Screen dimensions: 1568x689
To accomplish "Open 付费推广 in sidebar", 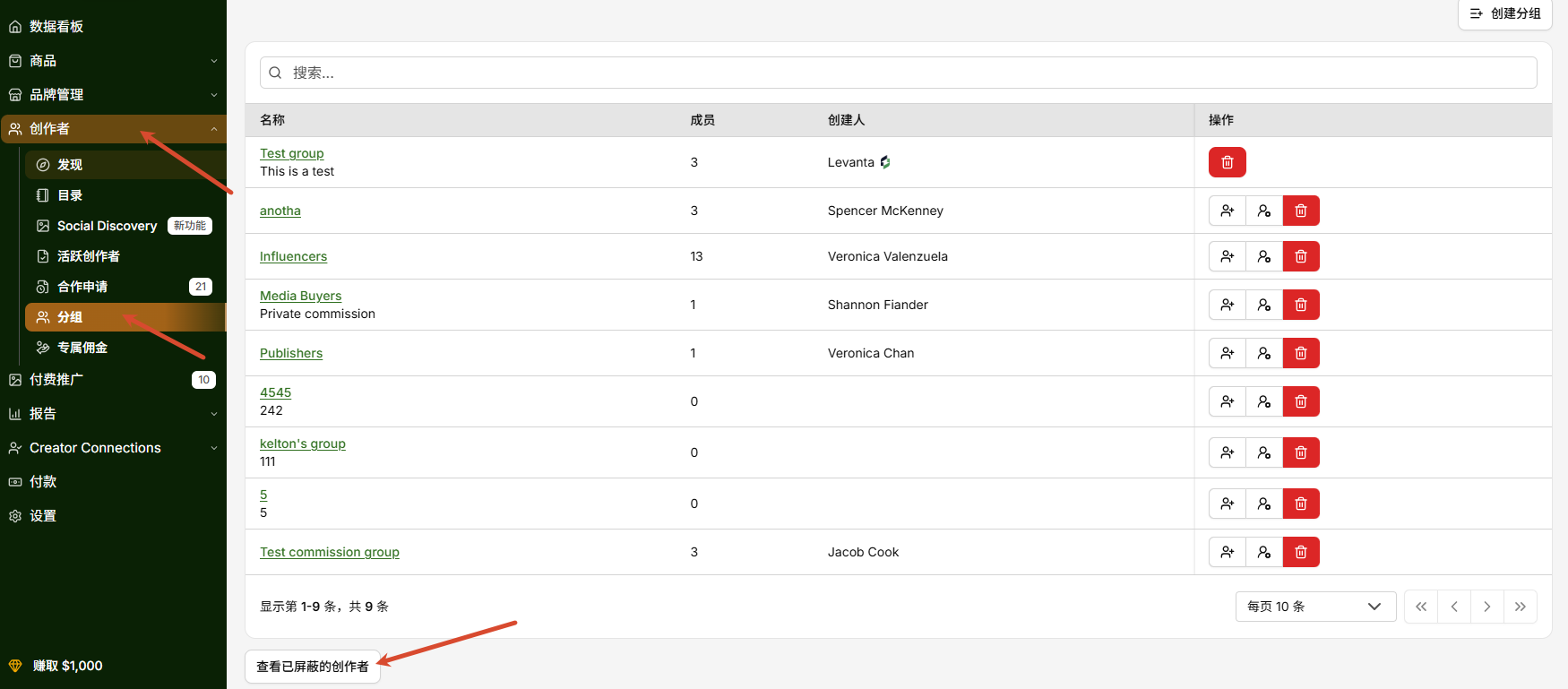I will [x=113, y=380].
